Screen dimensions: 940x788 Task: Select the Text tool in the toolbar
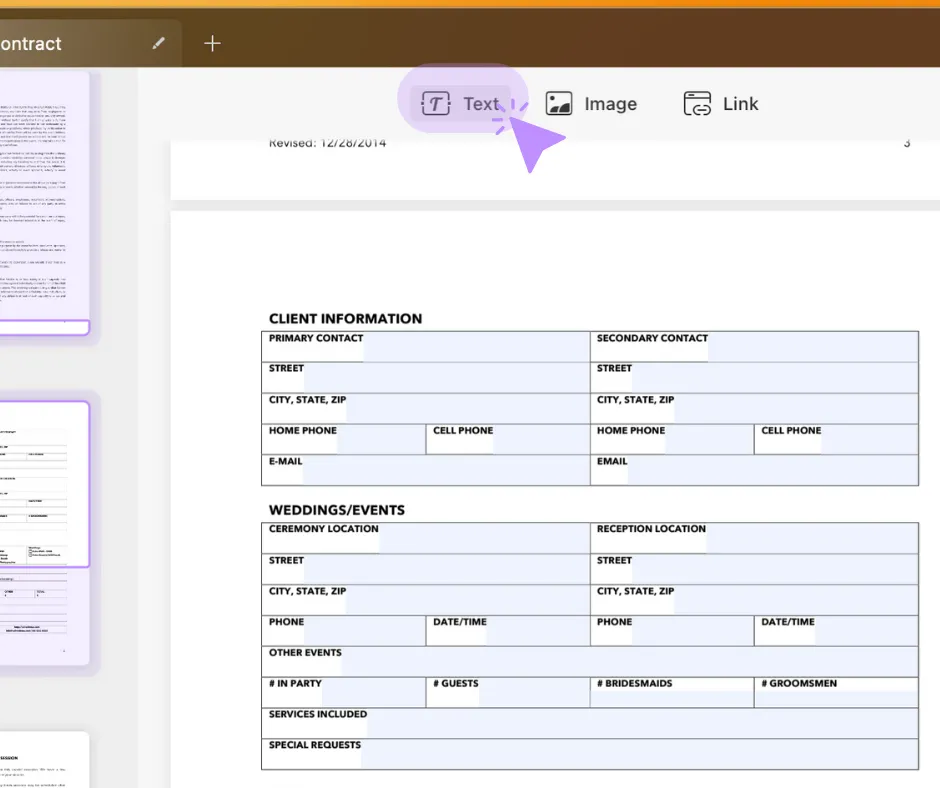pos(464,103)
